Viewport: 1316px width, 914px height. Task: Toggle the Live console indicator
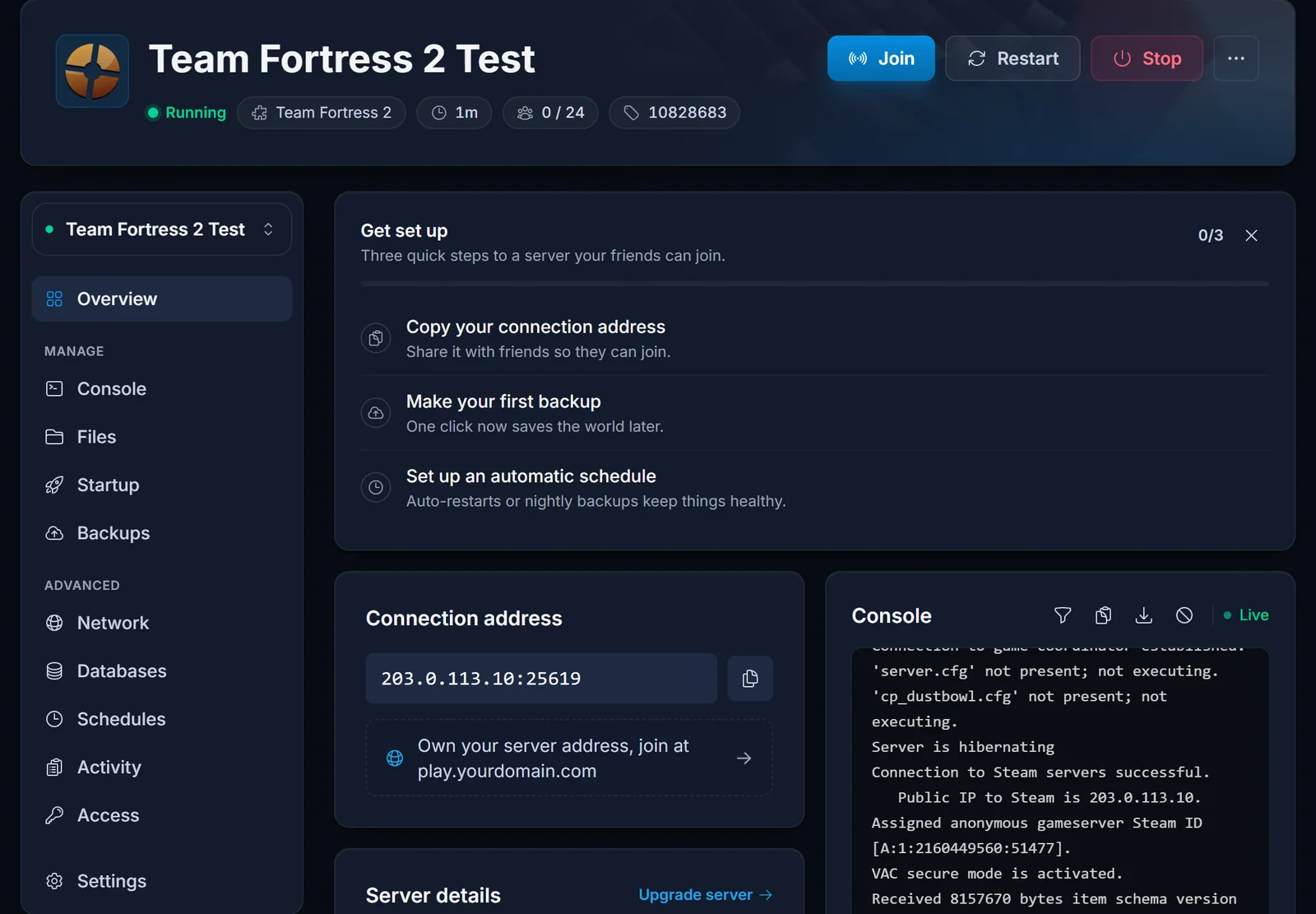[1246, 615]
